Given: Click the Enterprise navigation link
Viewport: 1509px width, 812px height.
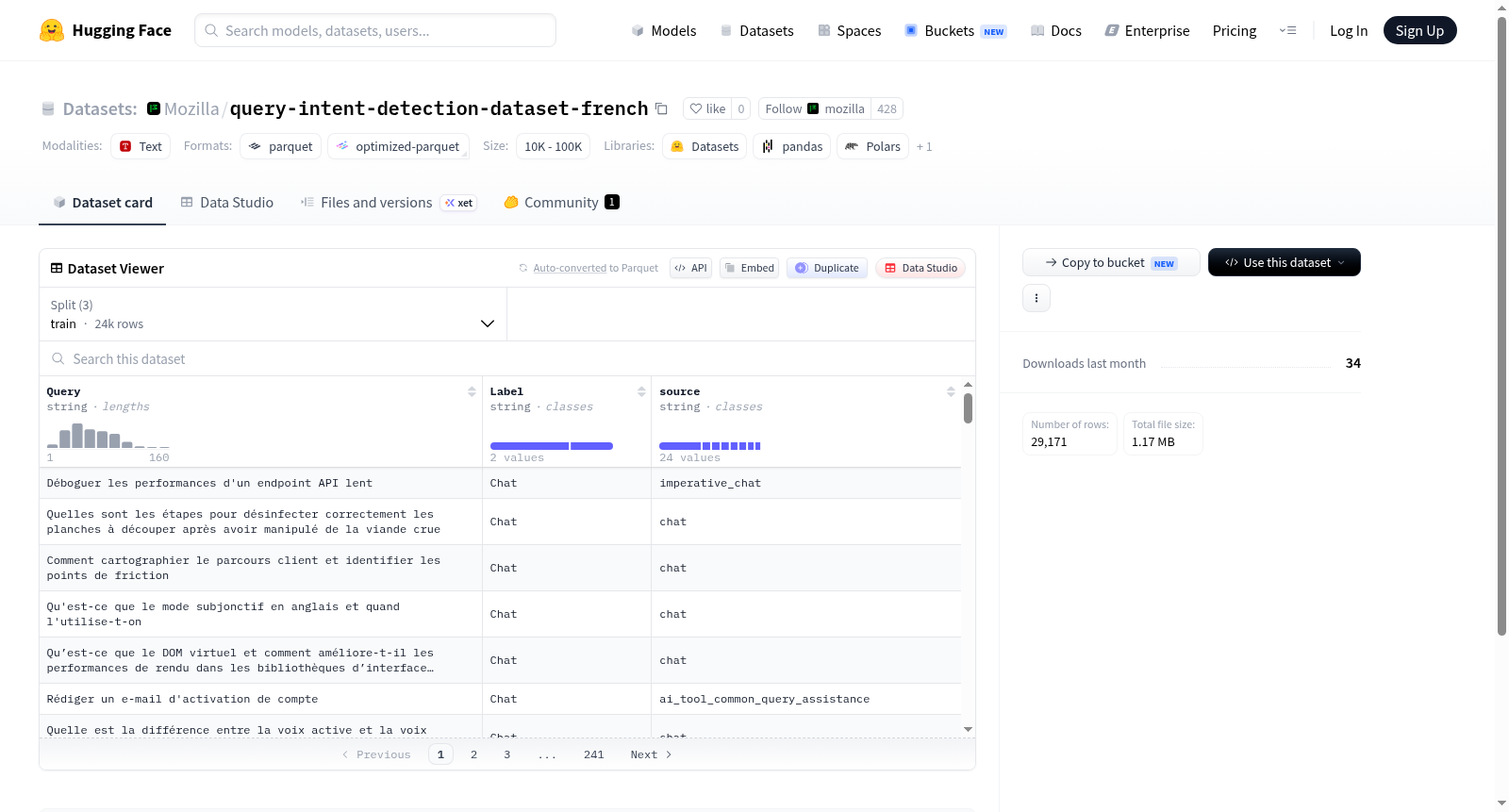Looking at the screenshot, I should 1147,31.
